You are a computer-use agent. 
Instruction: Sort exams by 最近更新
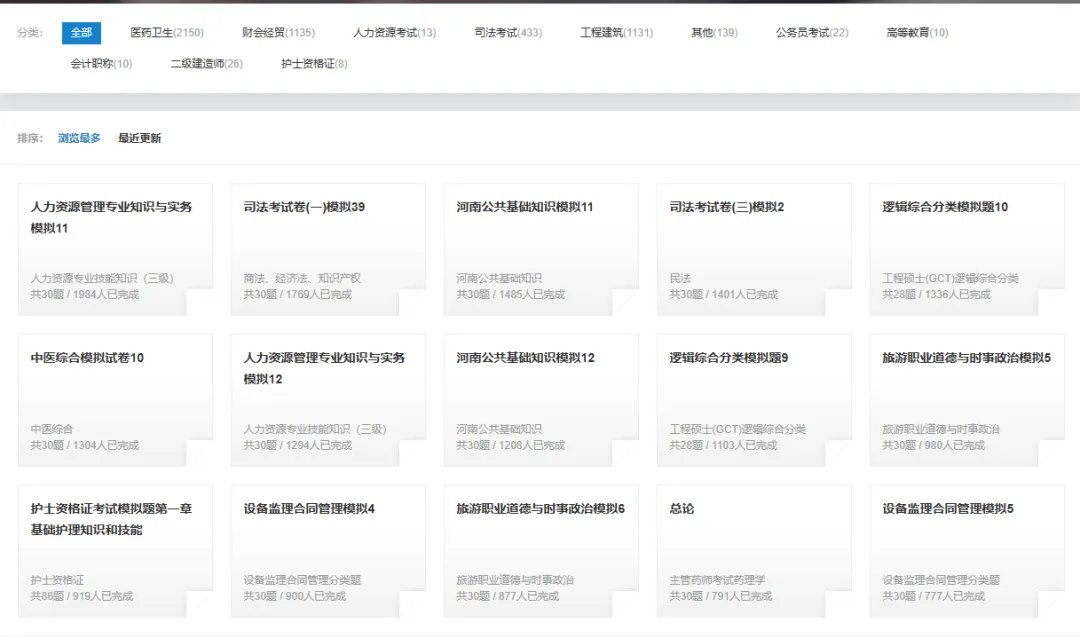click(139, 138)
